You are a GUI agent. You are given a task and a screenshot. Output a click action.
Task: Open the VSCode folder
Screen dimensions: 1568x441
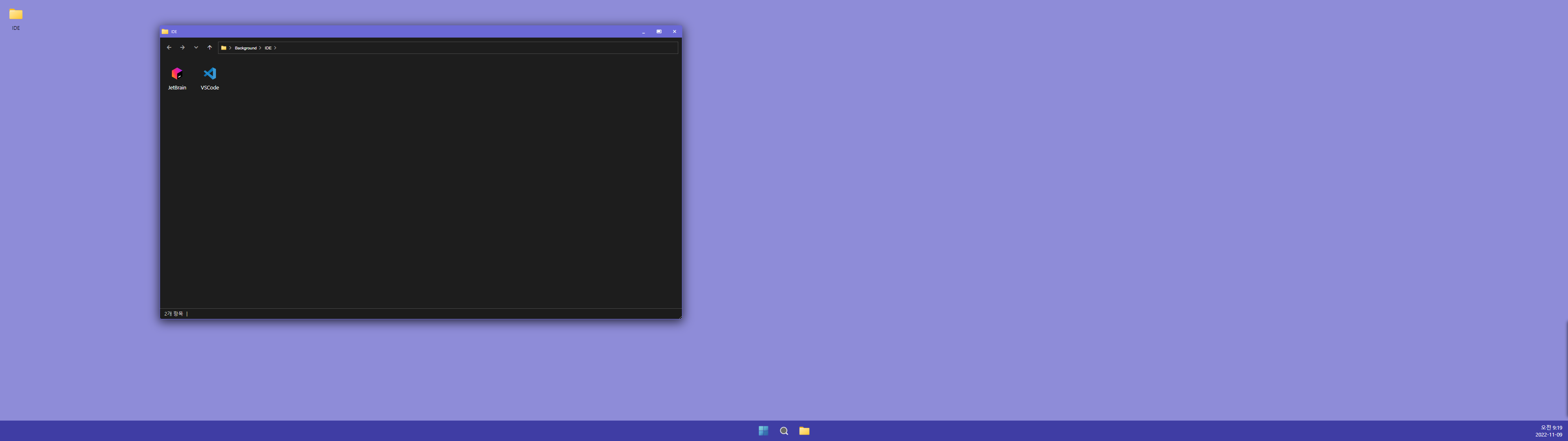[209, 74]
